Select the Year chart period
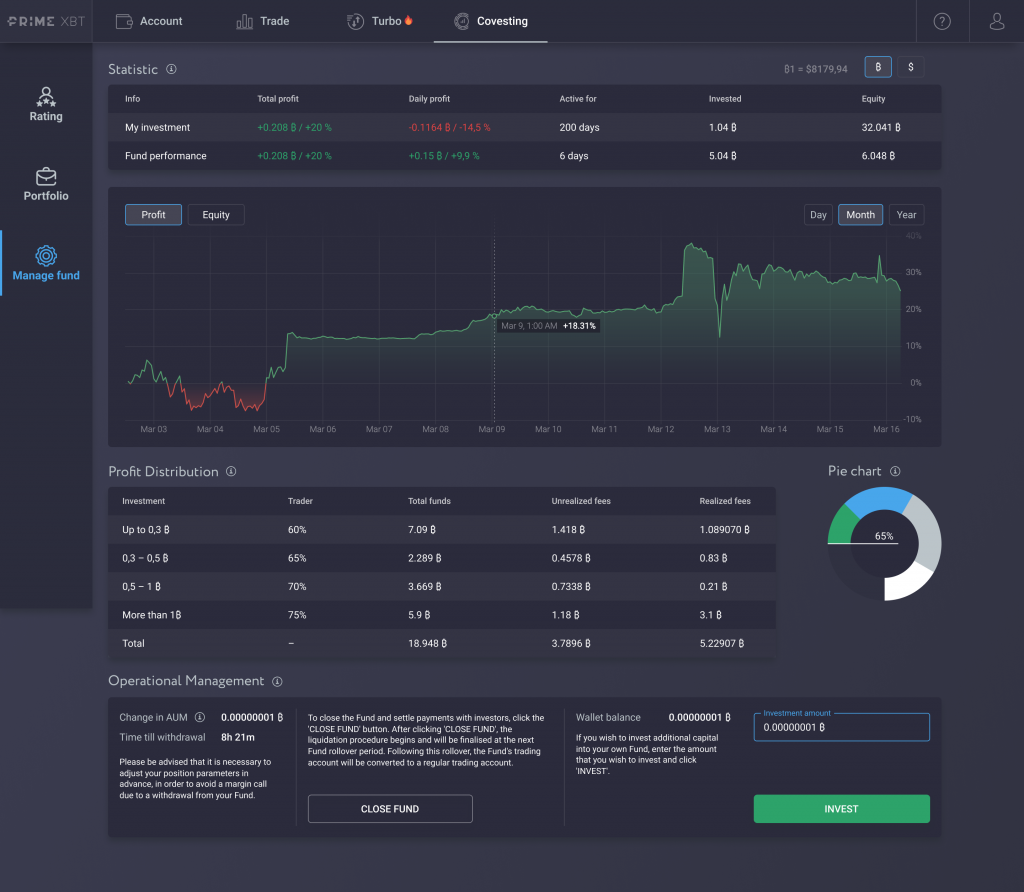1024x892 pixels. 906,214
